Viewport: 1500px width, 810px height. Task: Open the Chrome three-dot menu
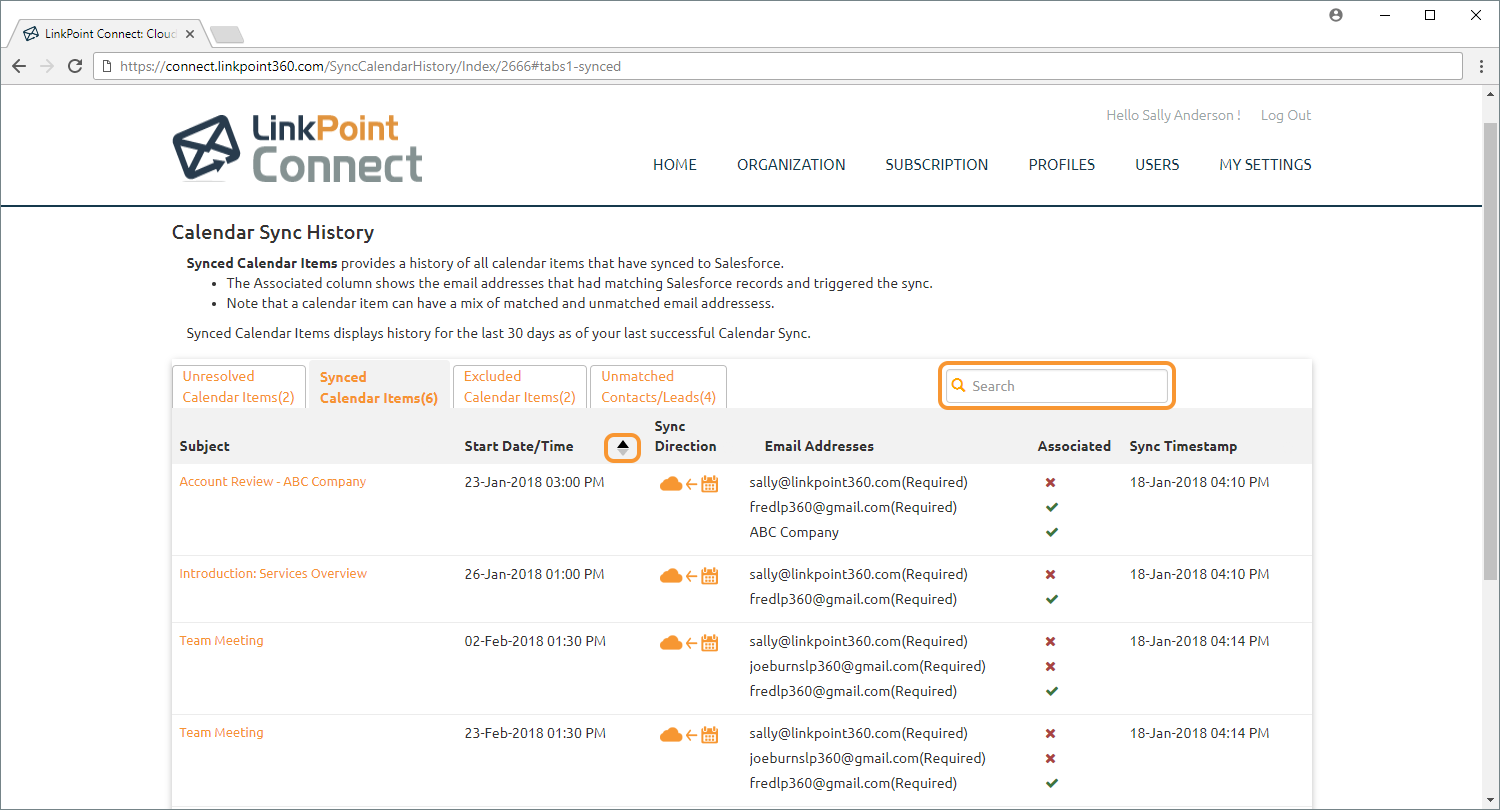(x=1481, y=66)
